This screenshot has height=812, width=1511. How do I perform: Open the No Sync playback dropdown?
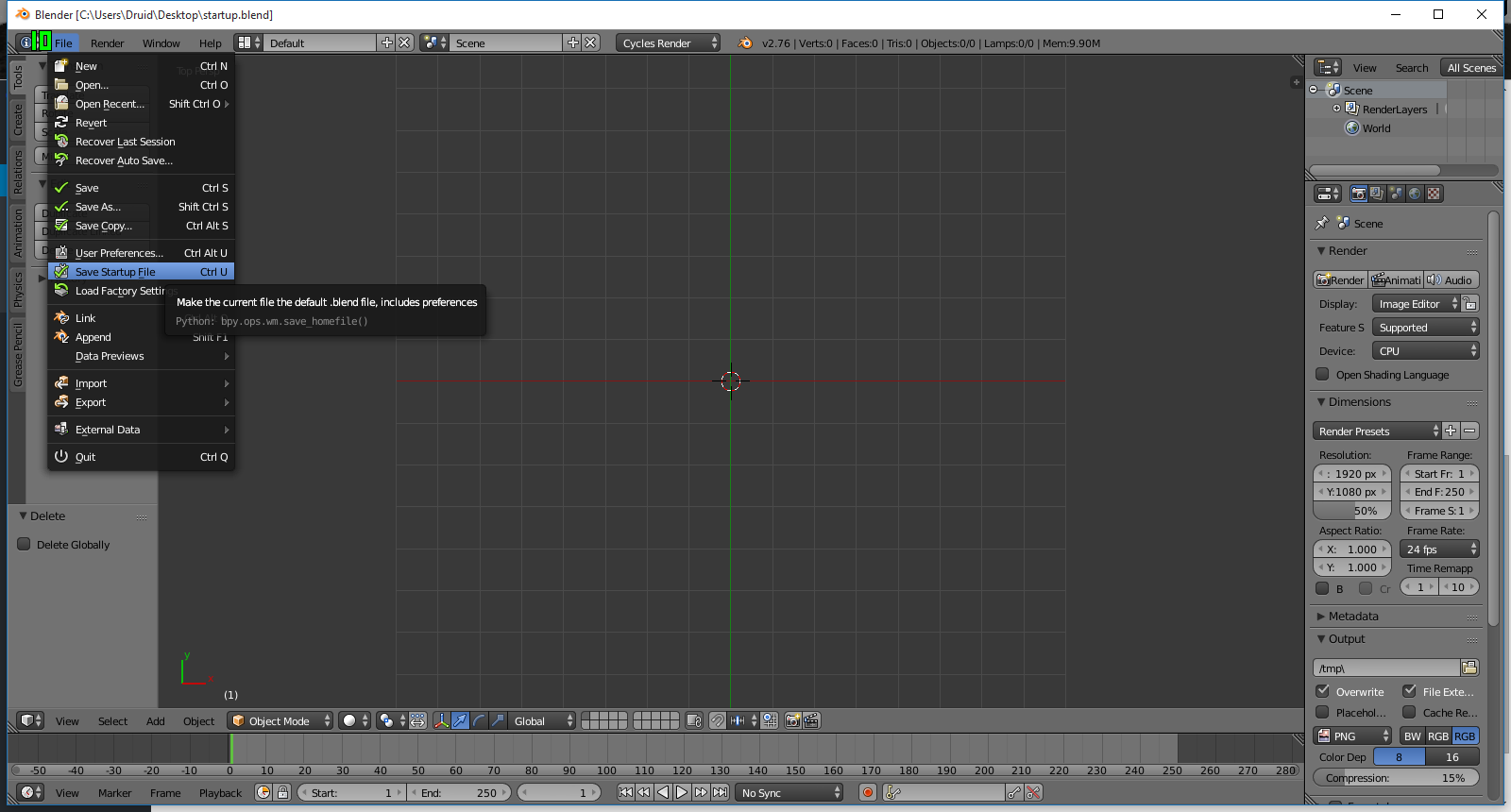coord(789,792)
